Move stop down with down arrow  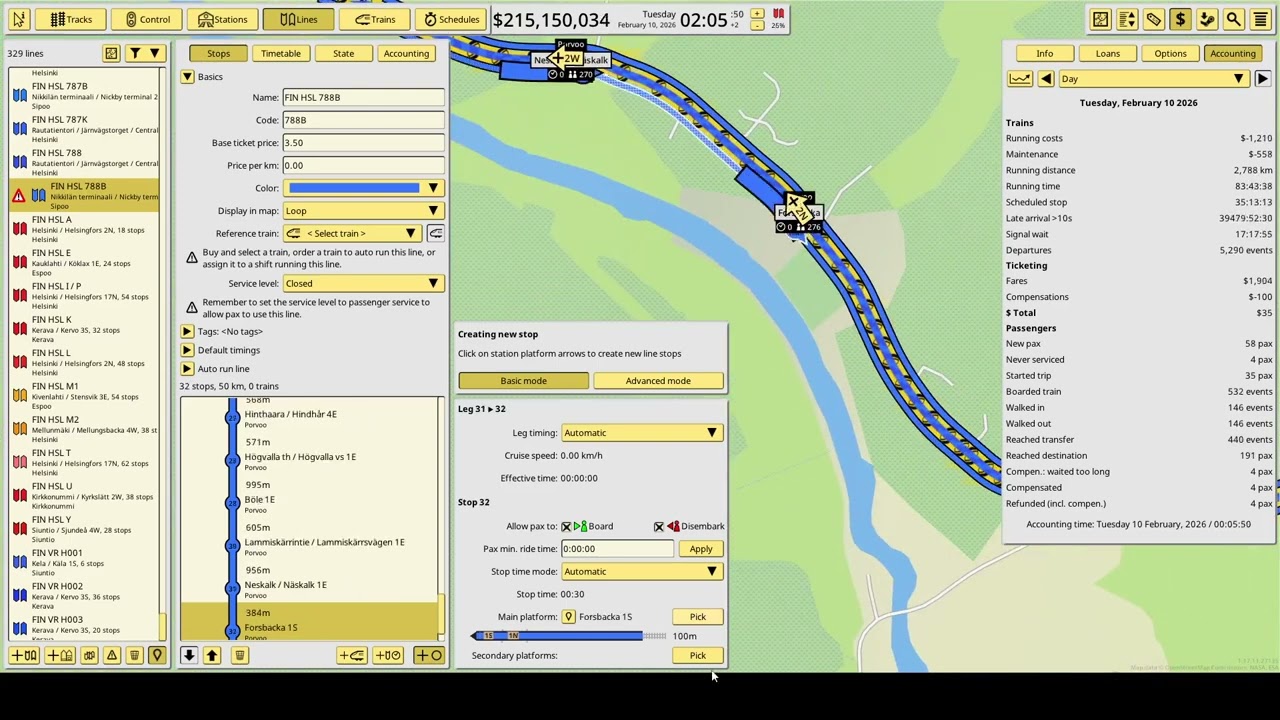(x=189, y=655)
